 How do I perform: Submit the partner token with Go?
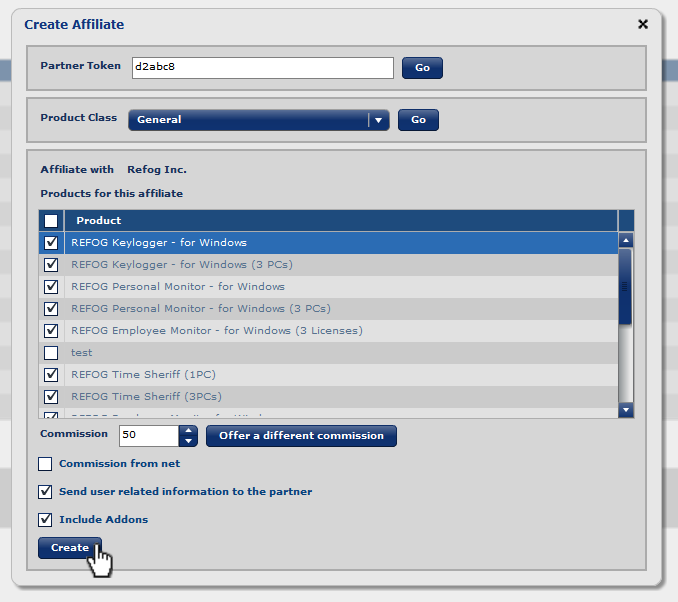click(x=422, y=68)
